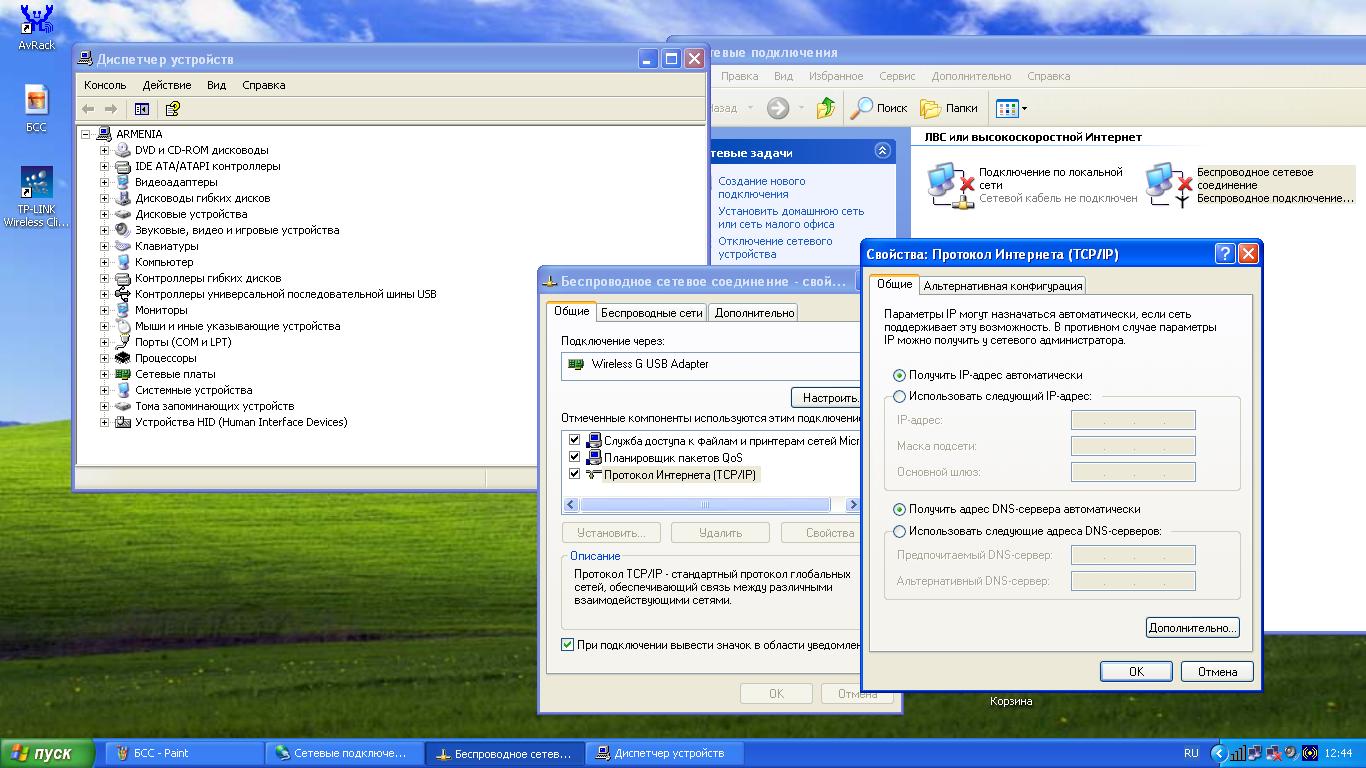Select the local area connection icon
The width and height of the screenshot is (1366, 768).
click(949, 185)
